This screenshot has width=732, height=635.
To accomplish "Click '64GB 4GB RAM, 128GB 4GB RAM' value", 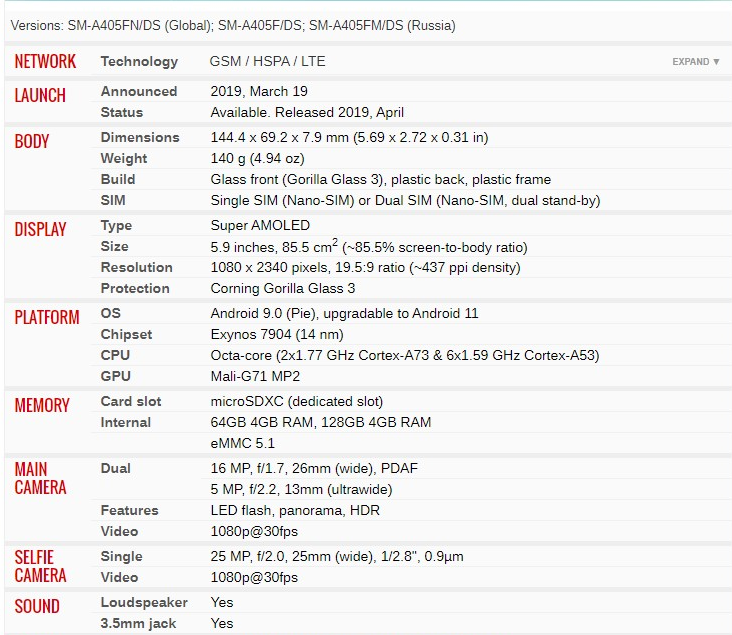I will coord(321,422).
